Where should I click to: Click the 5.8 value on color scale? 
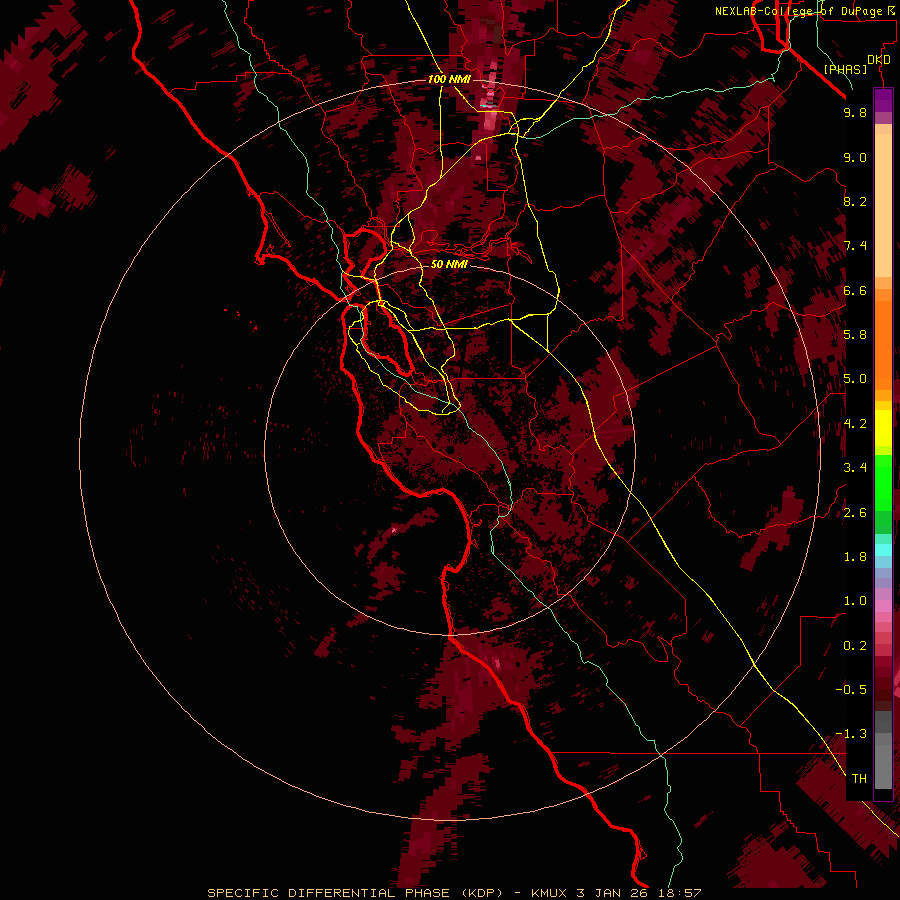(855, 335)
